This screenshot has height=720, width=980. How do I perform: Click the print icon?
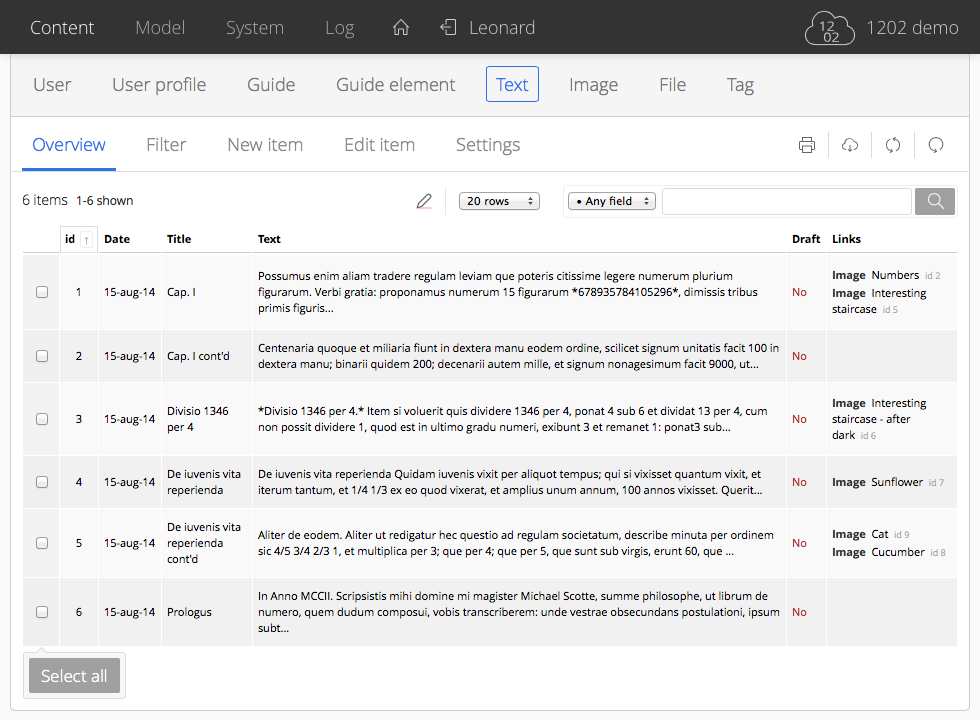807,145
